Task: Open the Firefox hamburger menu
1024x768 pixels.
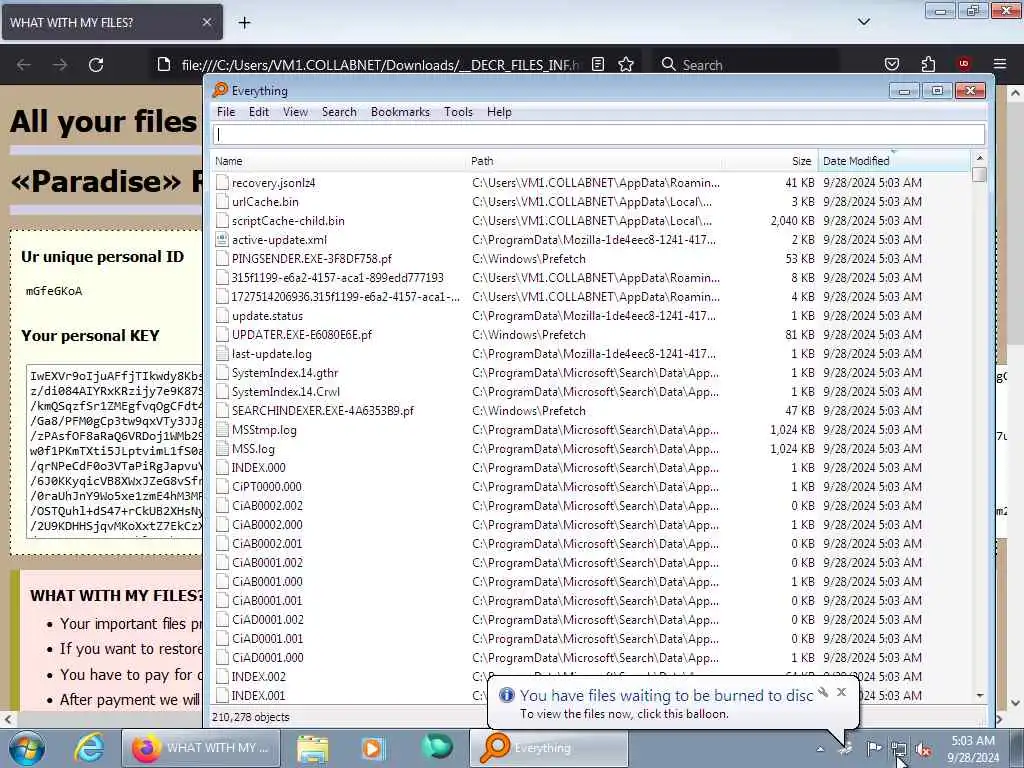Action: pyautogui.click(x=999, y=64)
